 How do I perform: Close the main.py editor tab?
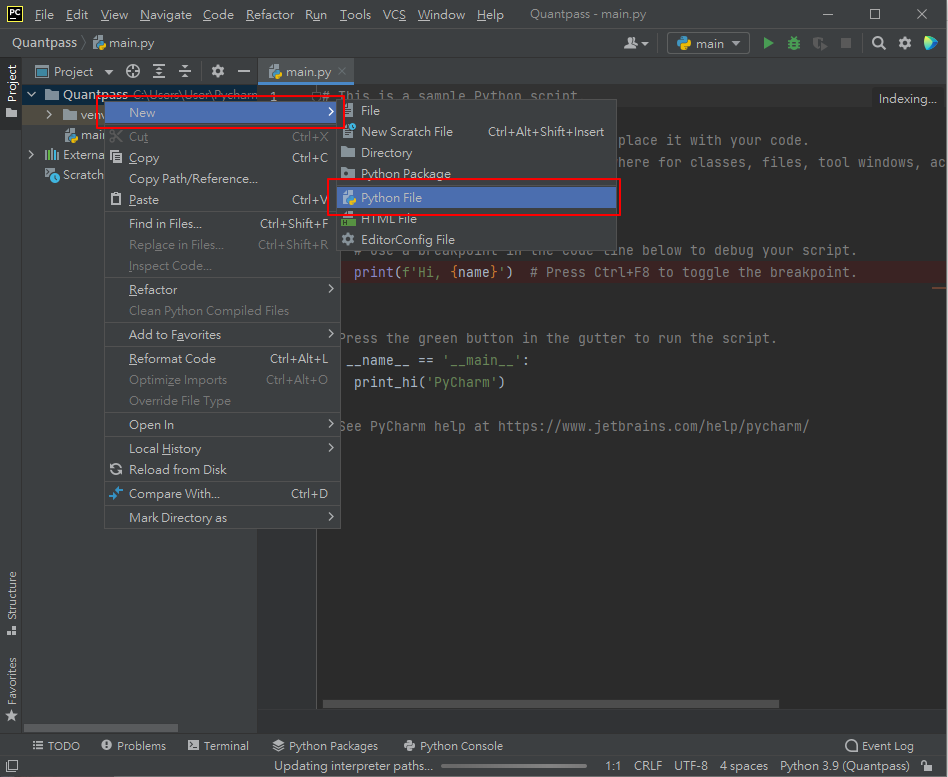pos(342,71)
